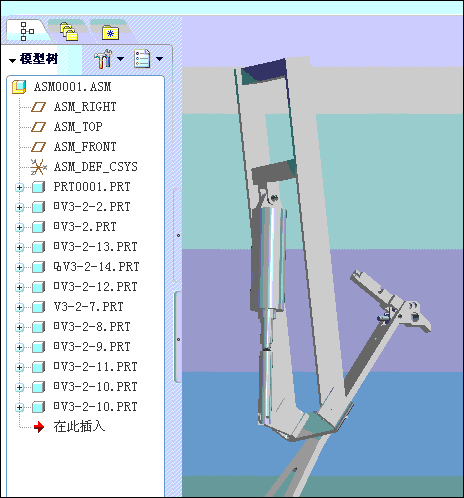Image resolution: width=464 pixels, height=498 pixels.
Task: Click the V3-2-9.PRT part cube icon
Action: 38,347
